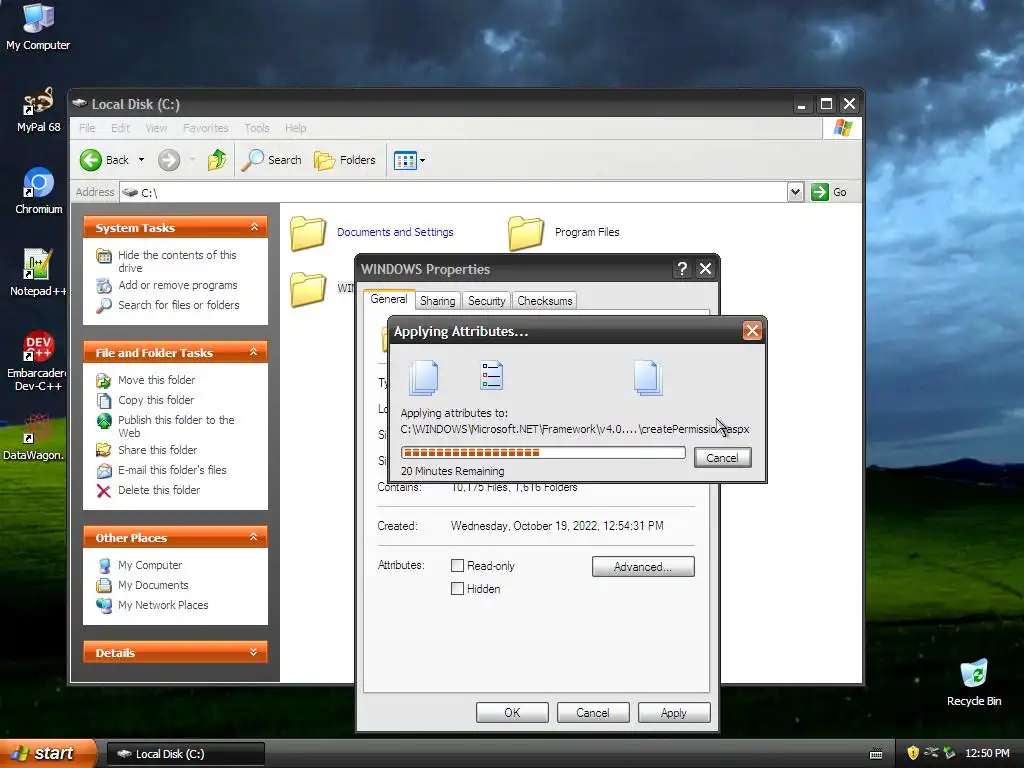The height and width of the screenshot is (768, 1024).
Task: Open File menu
Action: [88, 128]
